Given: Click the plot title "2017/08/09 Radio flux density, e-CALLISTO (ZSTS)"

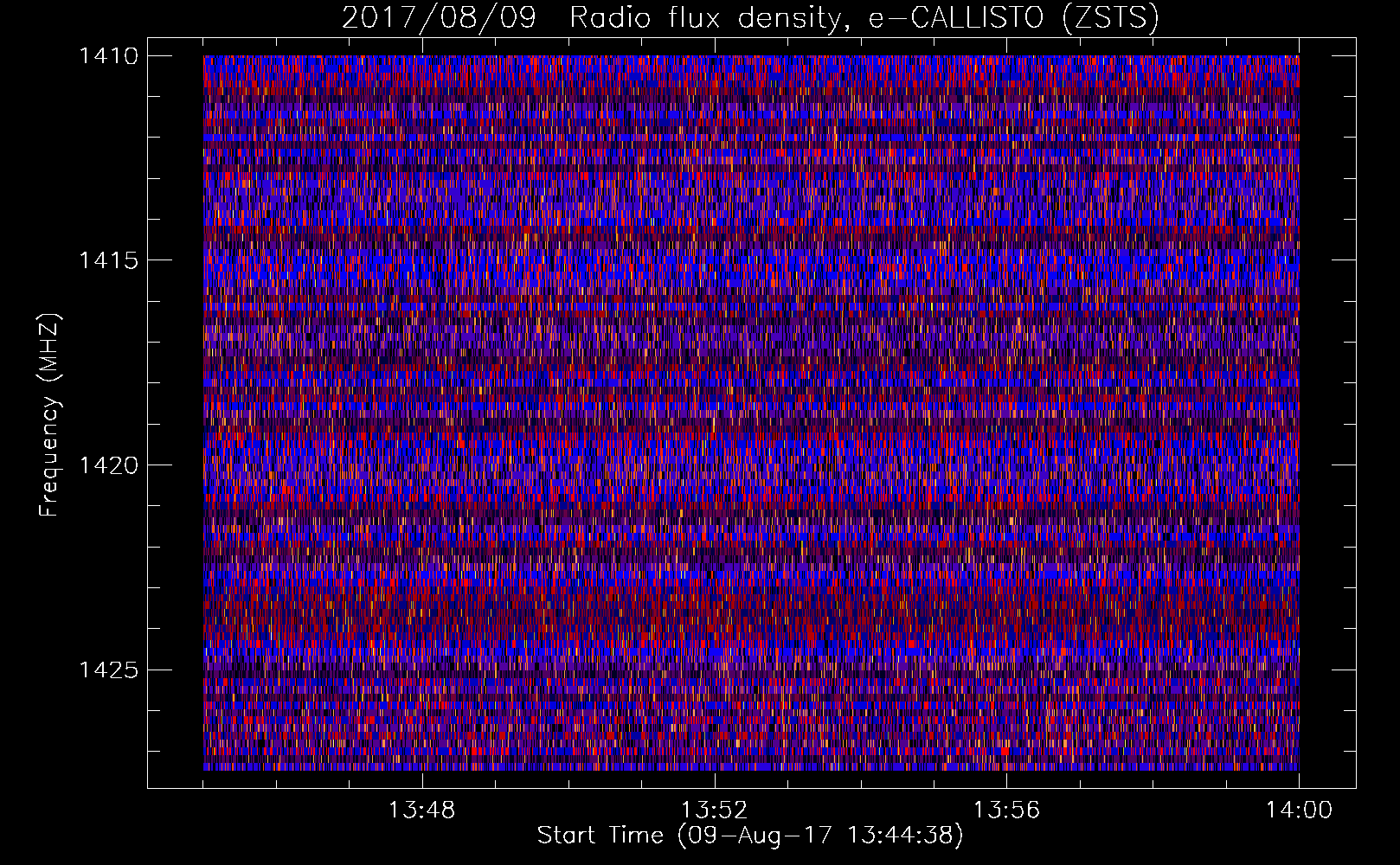Looking at the screenshot, I should 750,17.
